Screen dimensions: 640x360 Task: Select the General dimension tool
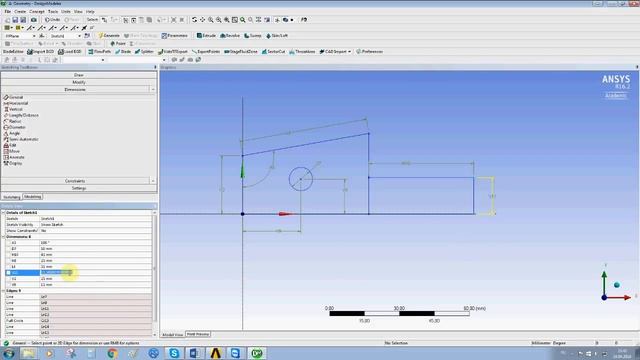pyautogui.click(x=13, y=98)
